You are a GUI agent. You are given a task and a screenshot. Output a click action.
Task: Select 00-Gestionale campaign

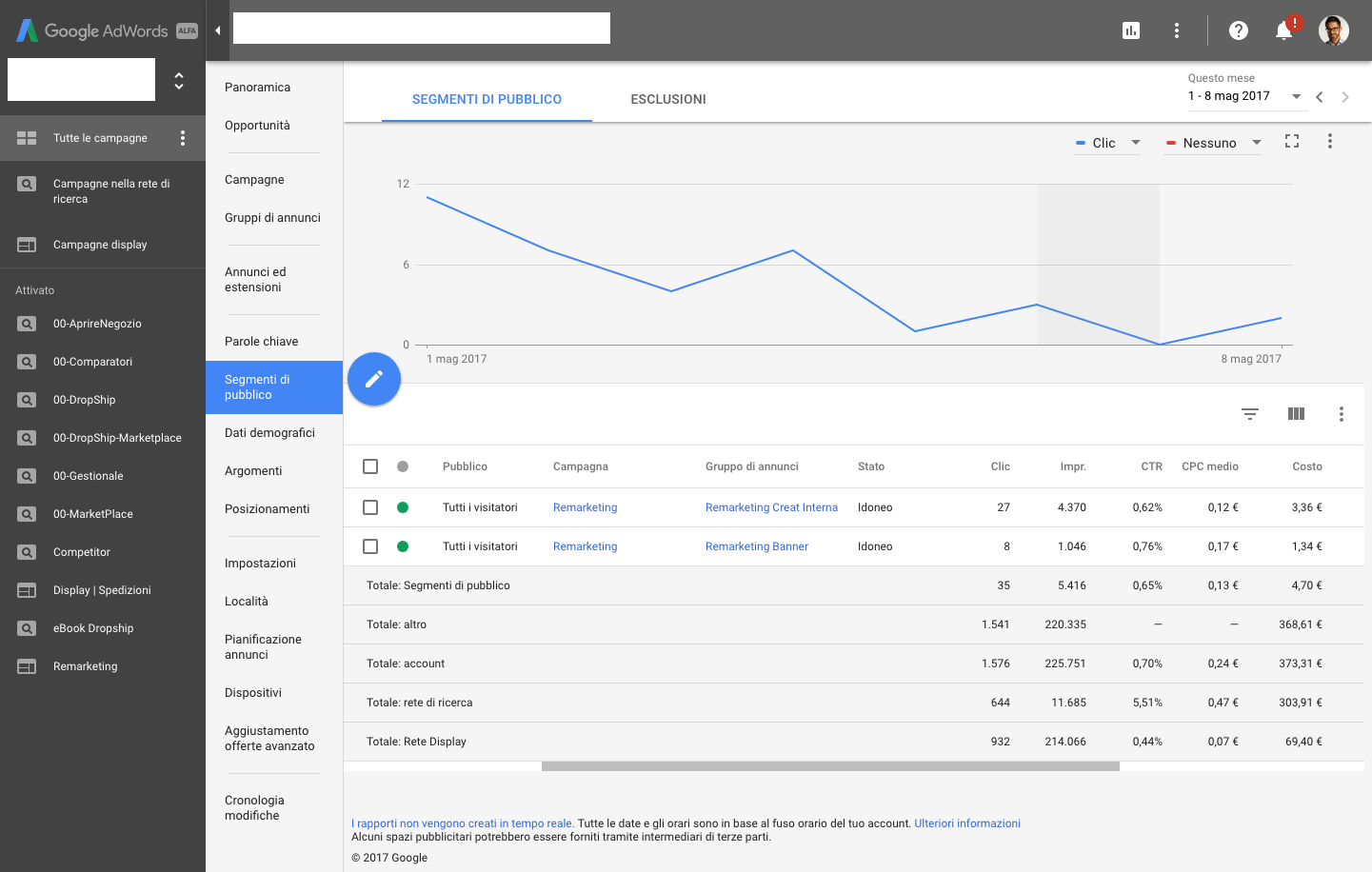point(88,476)
